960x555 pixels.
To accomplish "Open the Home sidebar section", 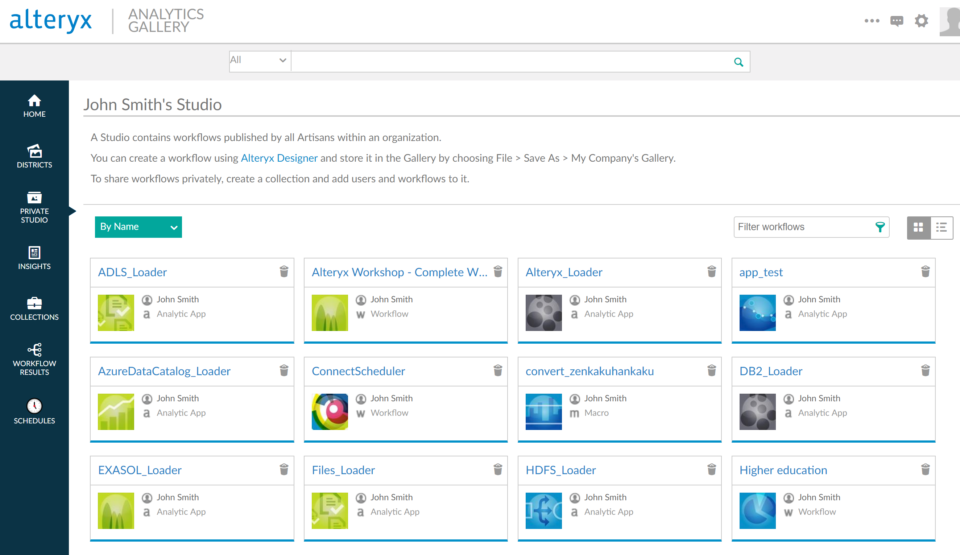I will point(34,106).
